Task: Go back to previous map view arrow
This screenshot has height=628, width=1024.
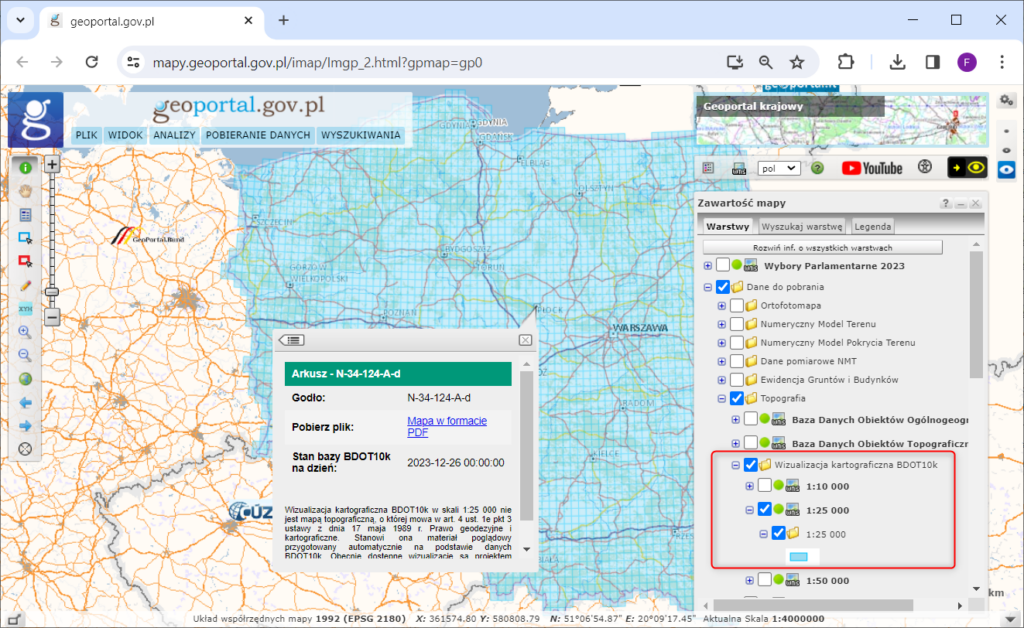Action: coord(25,403)
